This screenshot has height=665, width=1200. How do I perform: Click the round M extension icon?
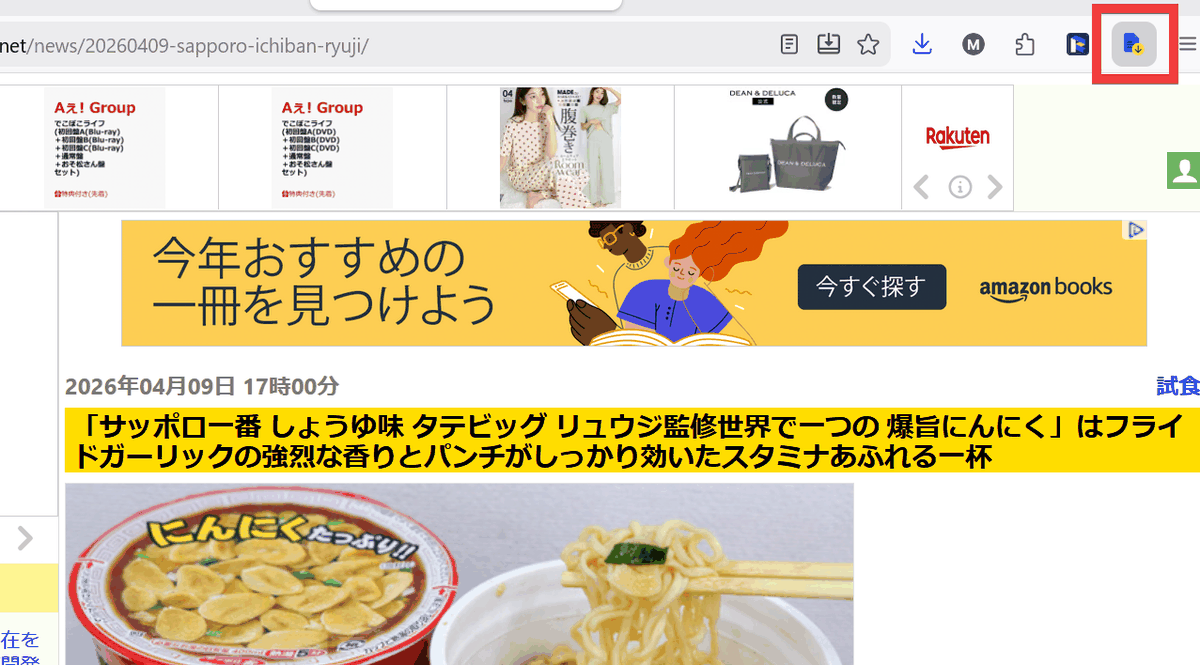coord(973,44)
